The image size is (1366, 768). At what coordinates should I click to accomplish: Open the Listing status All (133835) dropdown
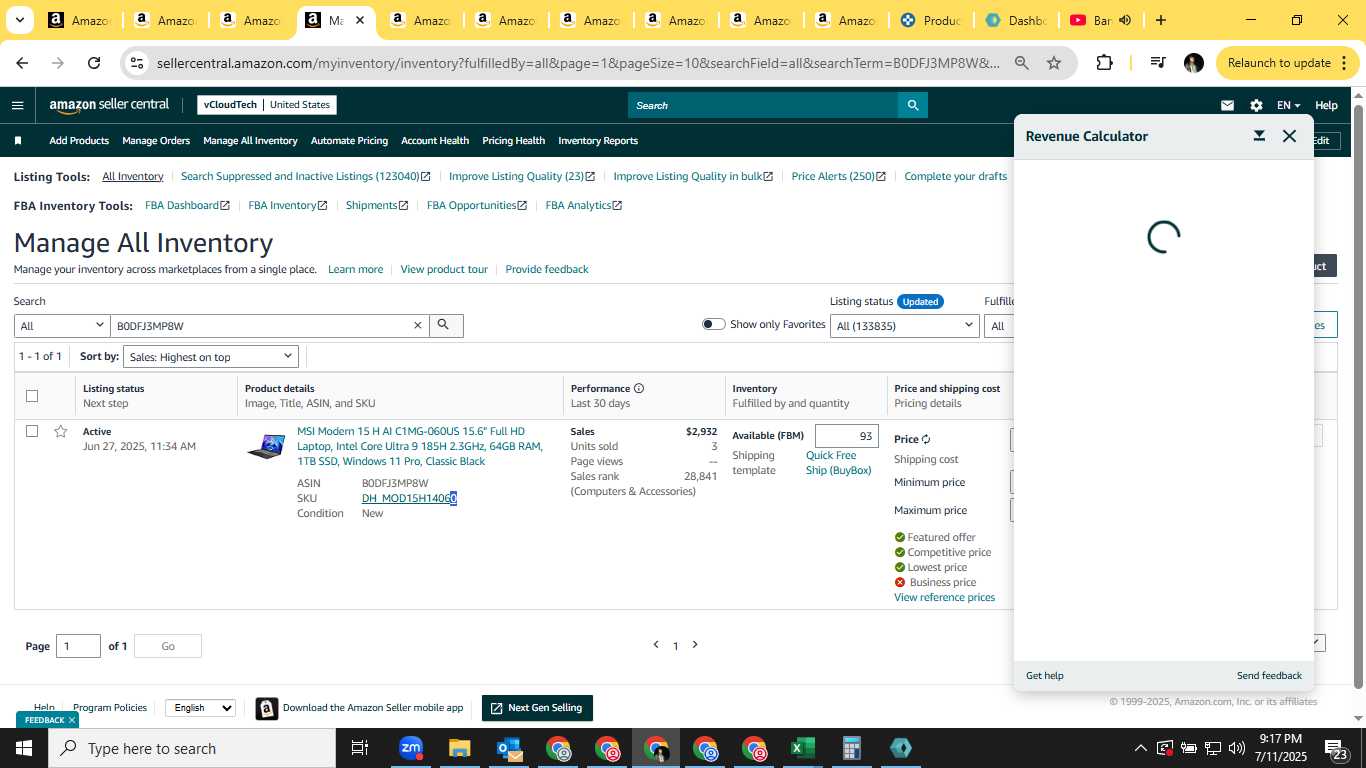tap(905, 325)
